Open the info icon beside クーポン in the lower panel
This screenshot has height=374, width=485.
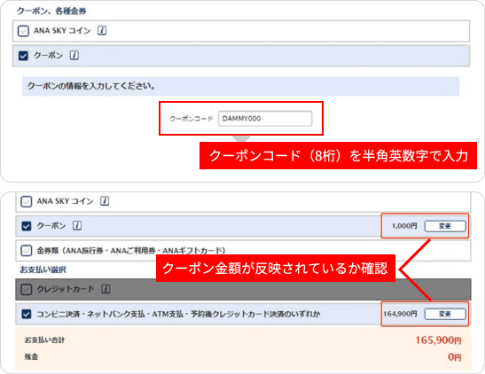77,226
